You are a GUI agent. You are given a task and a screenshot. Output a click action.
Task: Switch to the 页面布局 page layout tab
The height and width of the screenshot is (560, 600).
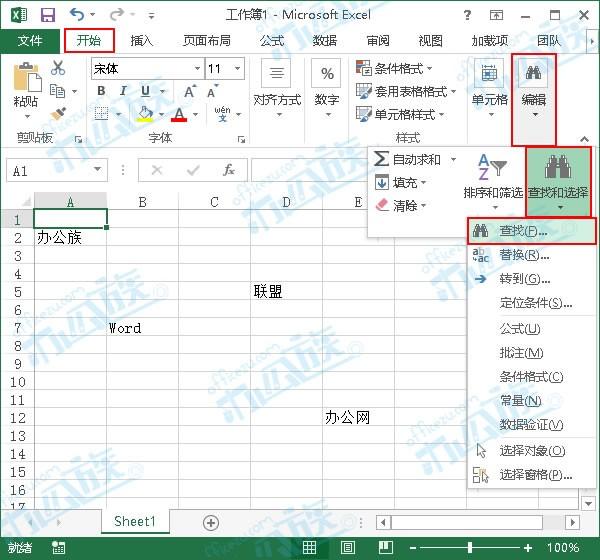coord(207,41)
